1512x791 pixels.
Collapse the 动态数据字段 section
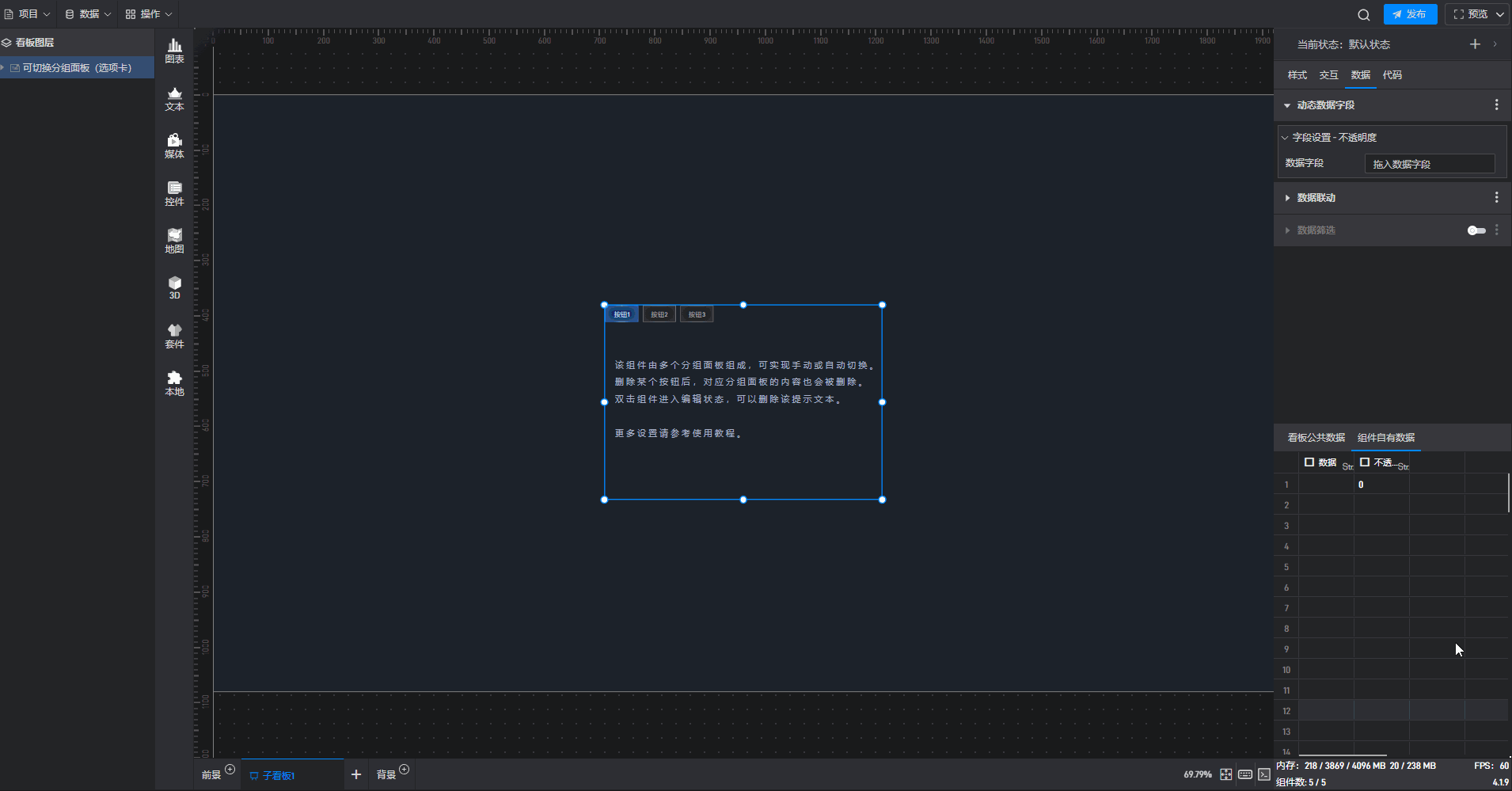click(1287, 105)
